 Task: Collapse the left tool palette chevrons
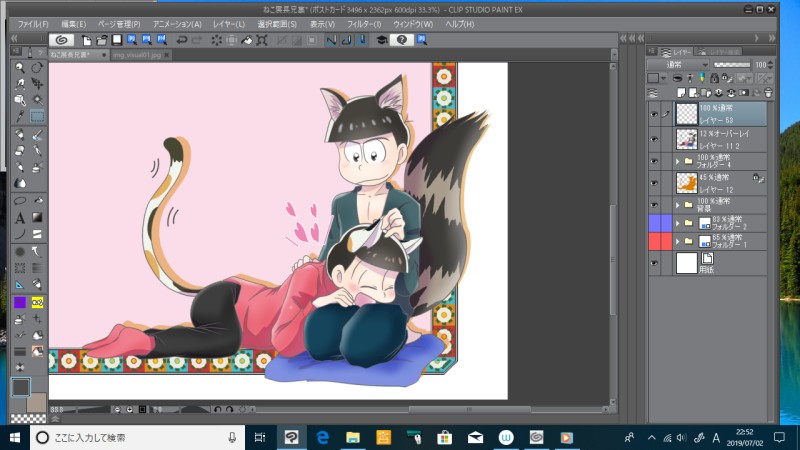tap(14, 39)
